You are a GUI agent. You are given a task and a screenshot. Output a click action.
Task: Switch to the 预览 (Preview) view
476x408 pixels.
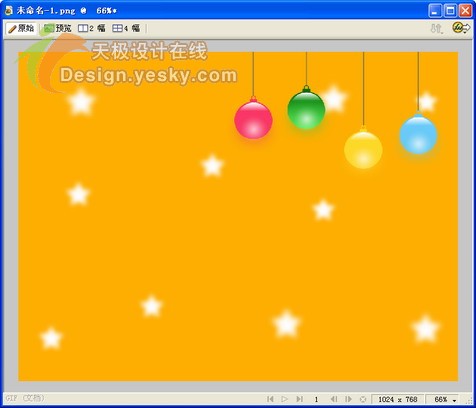pyautogui.click(x=57, y=29)
